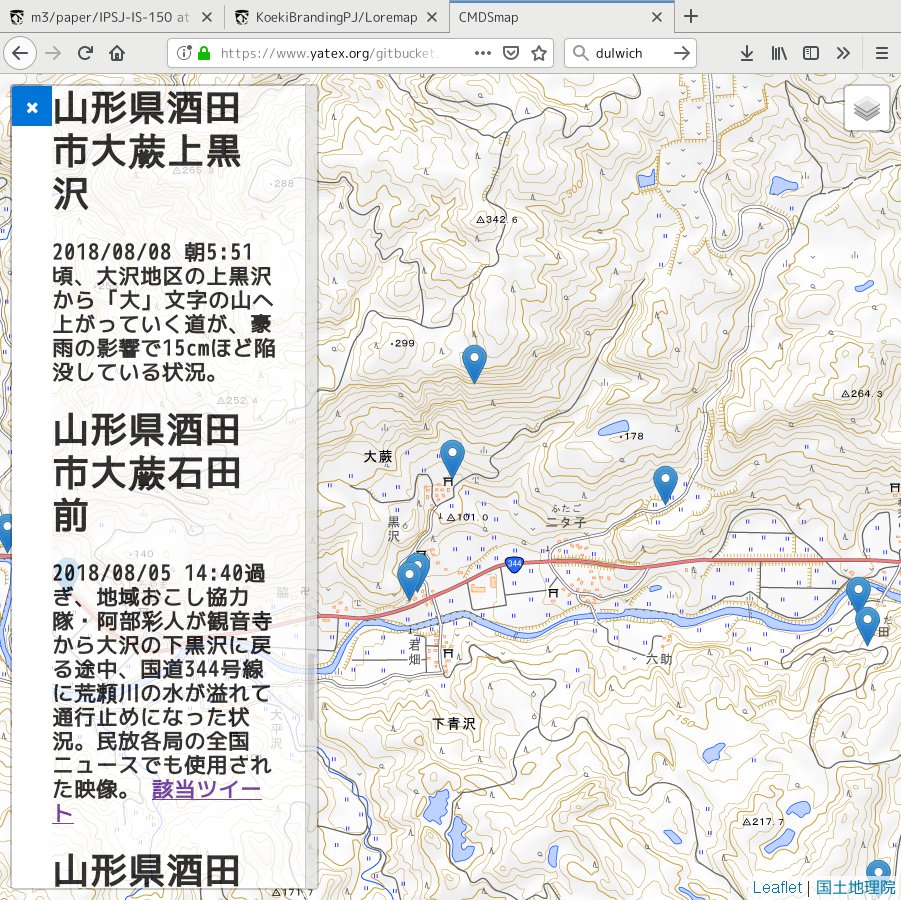
Task: Open the Firefox hamburger menu
Action: [x=881, y=54]
